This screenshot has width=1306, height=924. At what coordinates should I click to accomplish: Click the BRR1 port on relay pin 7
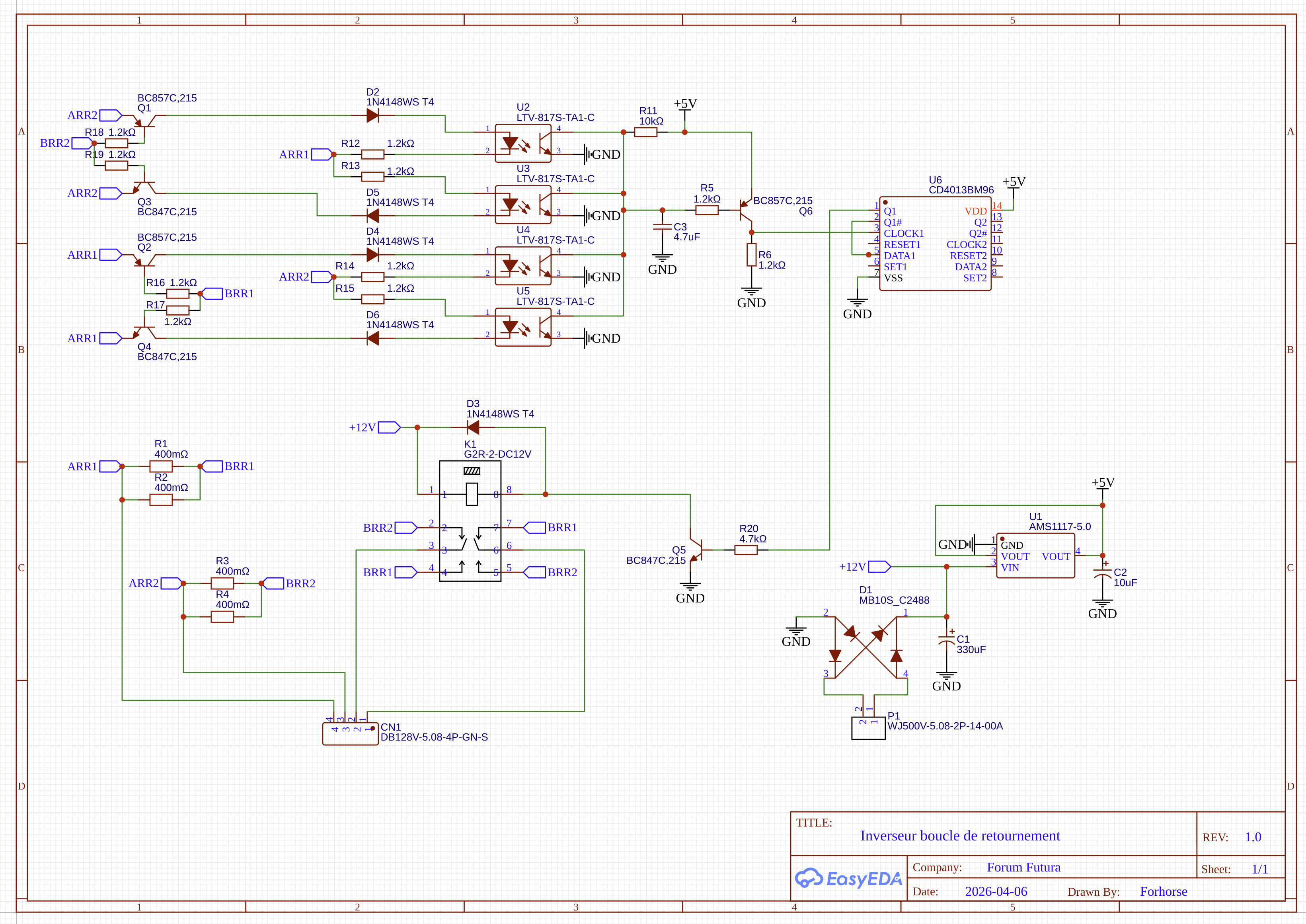pos(550,527)
